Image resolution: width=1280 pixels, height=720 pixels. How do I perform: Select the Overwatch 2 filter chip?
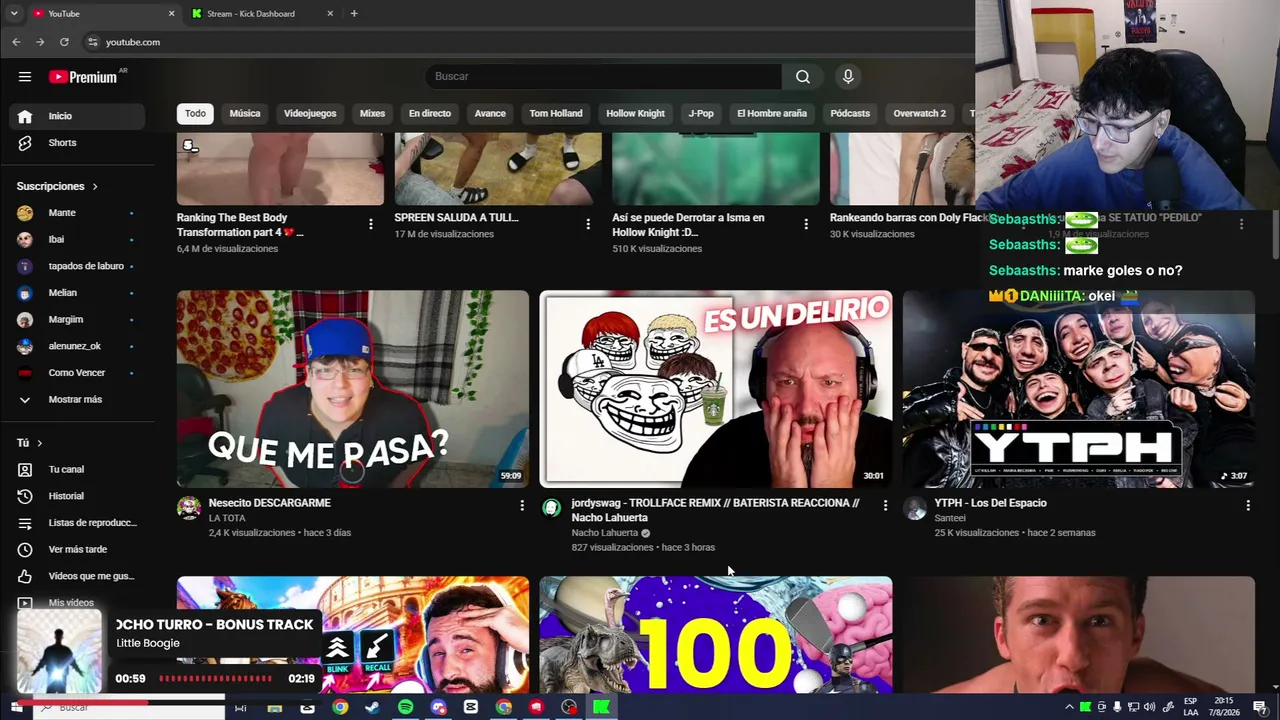point(919,114)
